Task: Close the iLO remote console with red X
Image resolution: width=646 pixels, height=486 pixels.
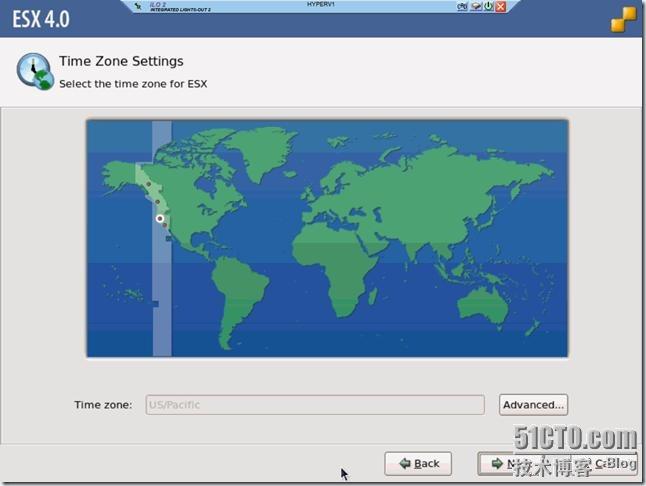Action: (x=501, y=6)
